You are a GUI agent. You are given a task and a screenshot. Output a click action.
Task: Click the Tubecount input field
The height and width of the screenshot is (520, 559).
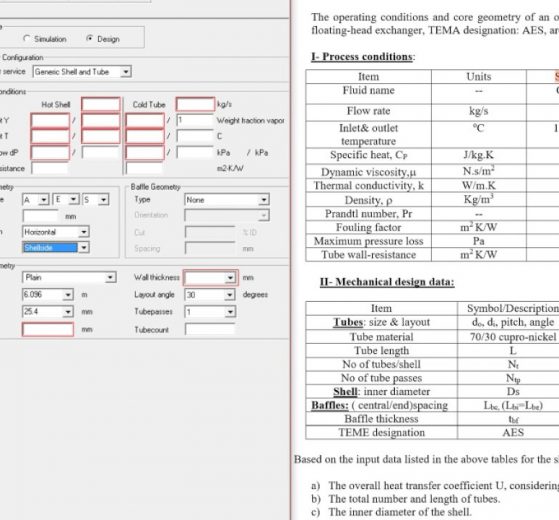tap(210, 329)
